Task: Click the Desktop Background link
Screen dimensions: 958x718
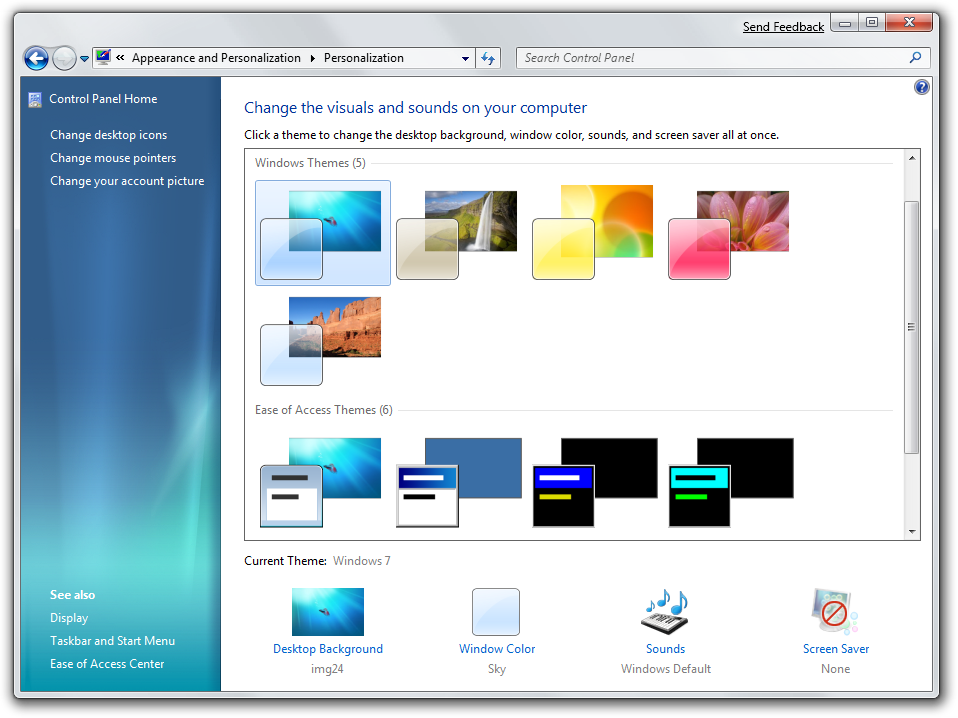Action: pyautogui.click(x=327, y=649)
